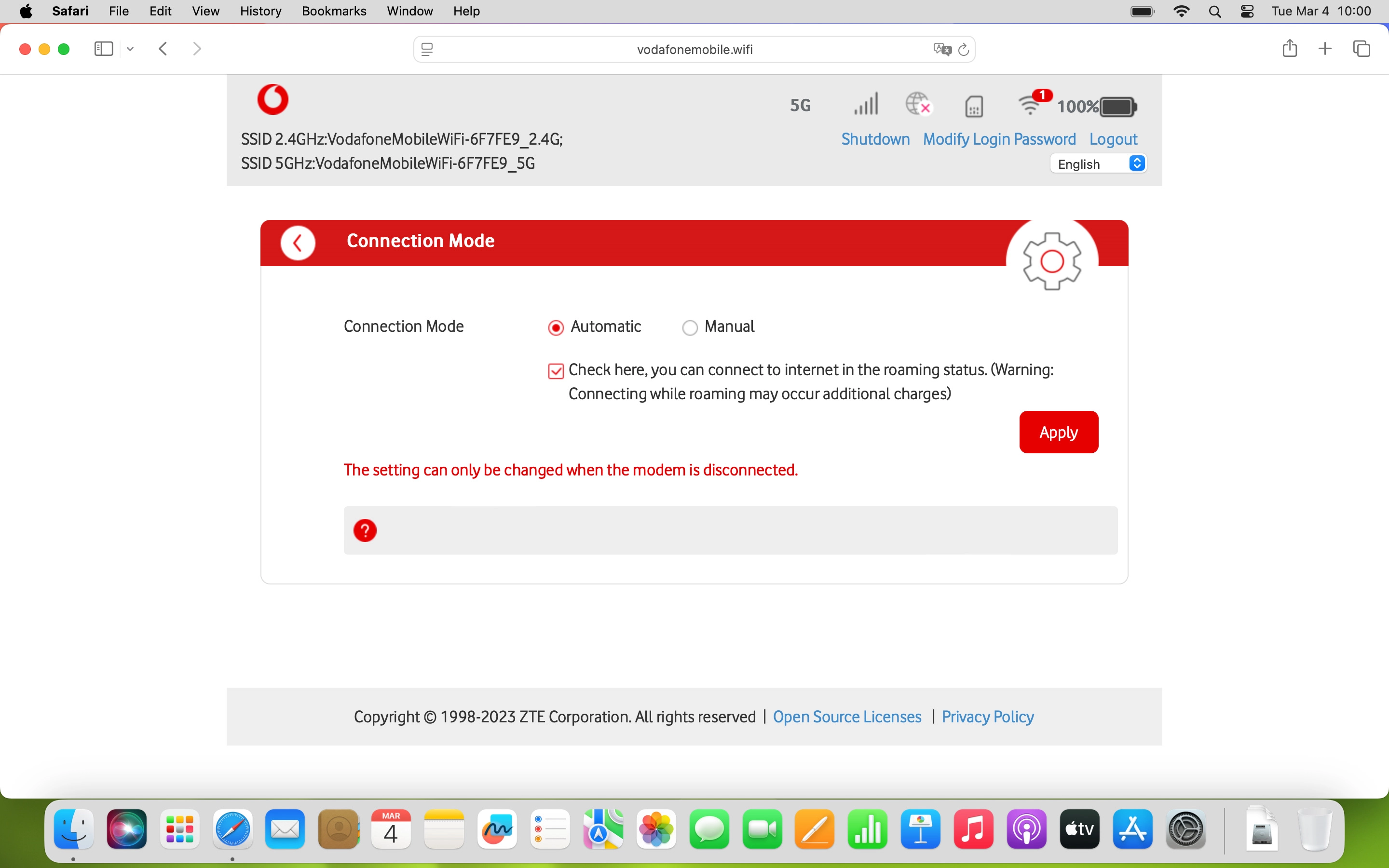Select the Automatic connection mode
Screen dimensions: 1389x868
pyautogui.click(x=556, y=328)
